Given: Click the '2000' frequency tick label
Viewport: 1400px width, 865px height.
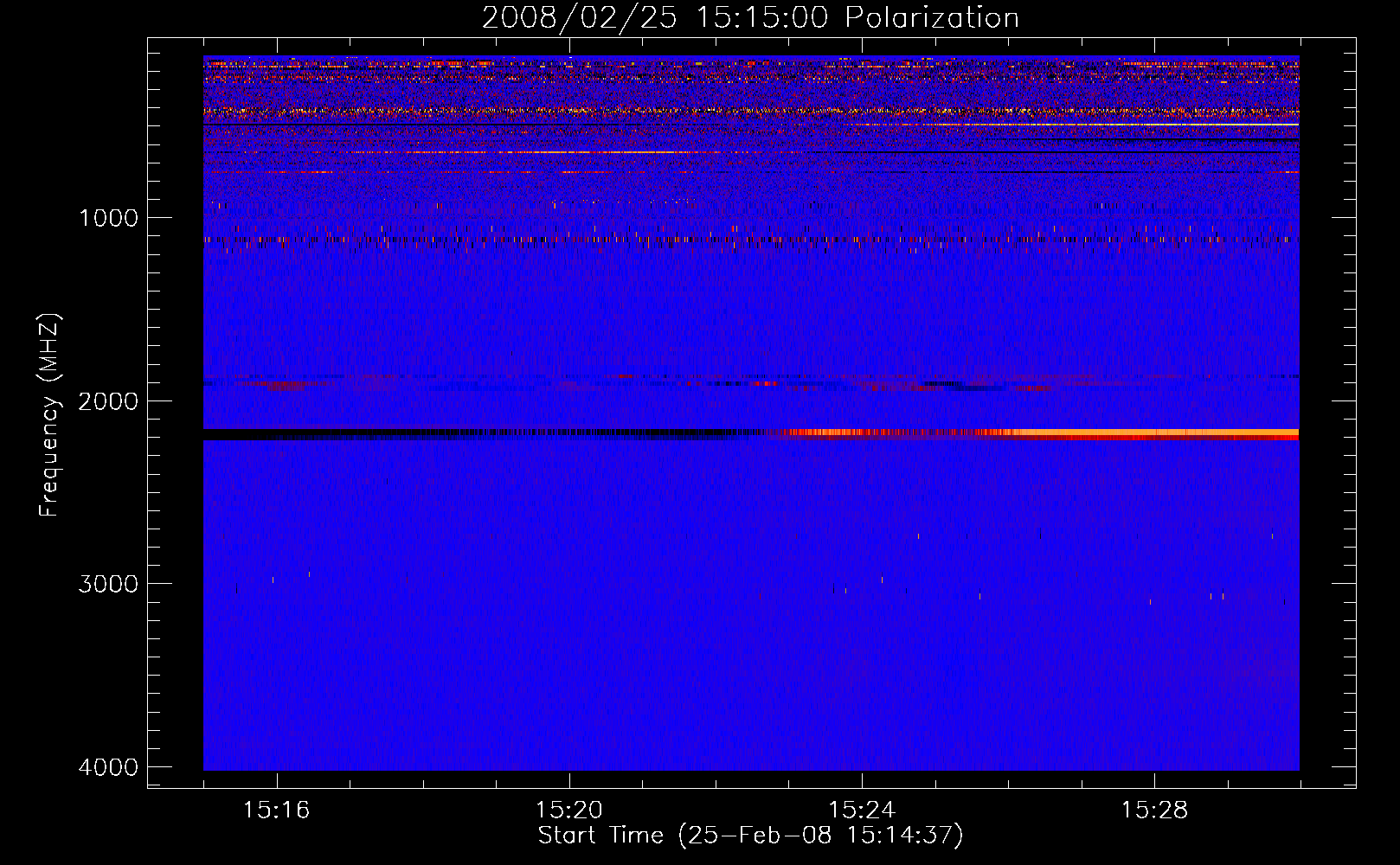Looking at the screenshot, I should pos(108,400).
